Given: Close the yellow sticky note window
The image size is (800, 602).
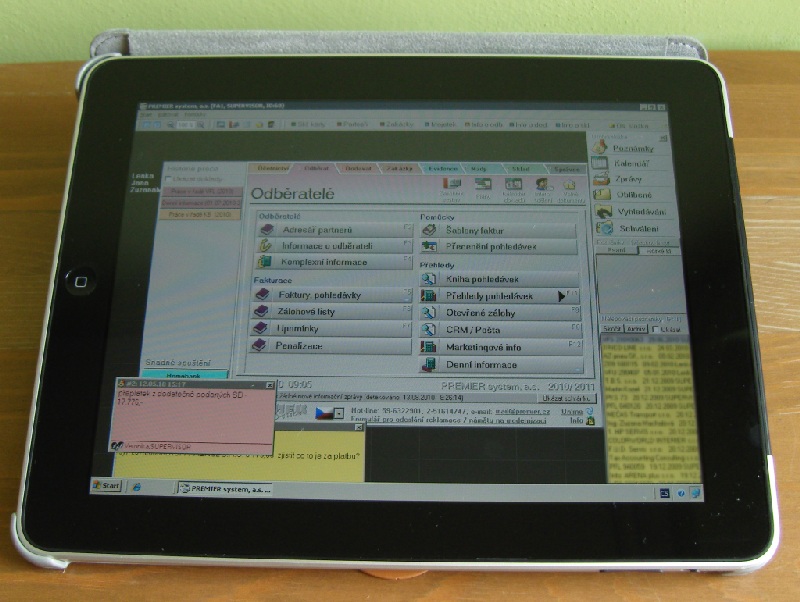Looking at the screenshot, I should click(359, 427).
